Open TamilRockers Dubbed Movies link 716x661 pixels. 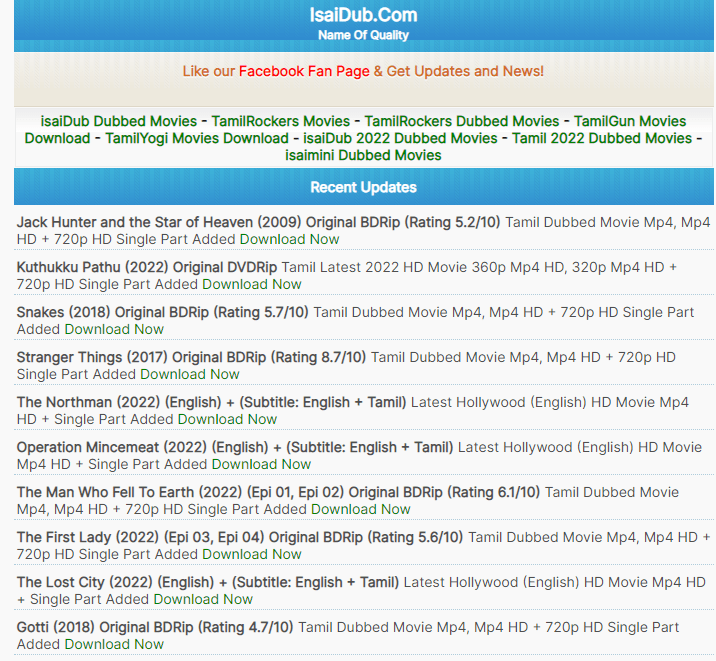462,121
